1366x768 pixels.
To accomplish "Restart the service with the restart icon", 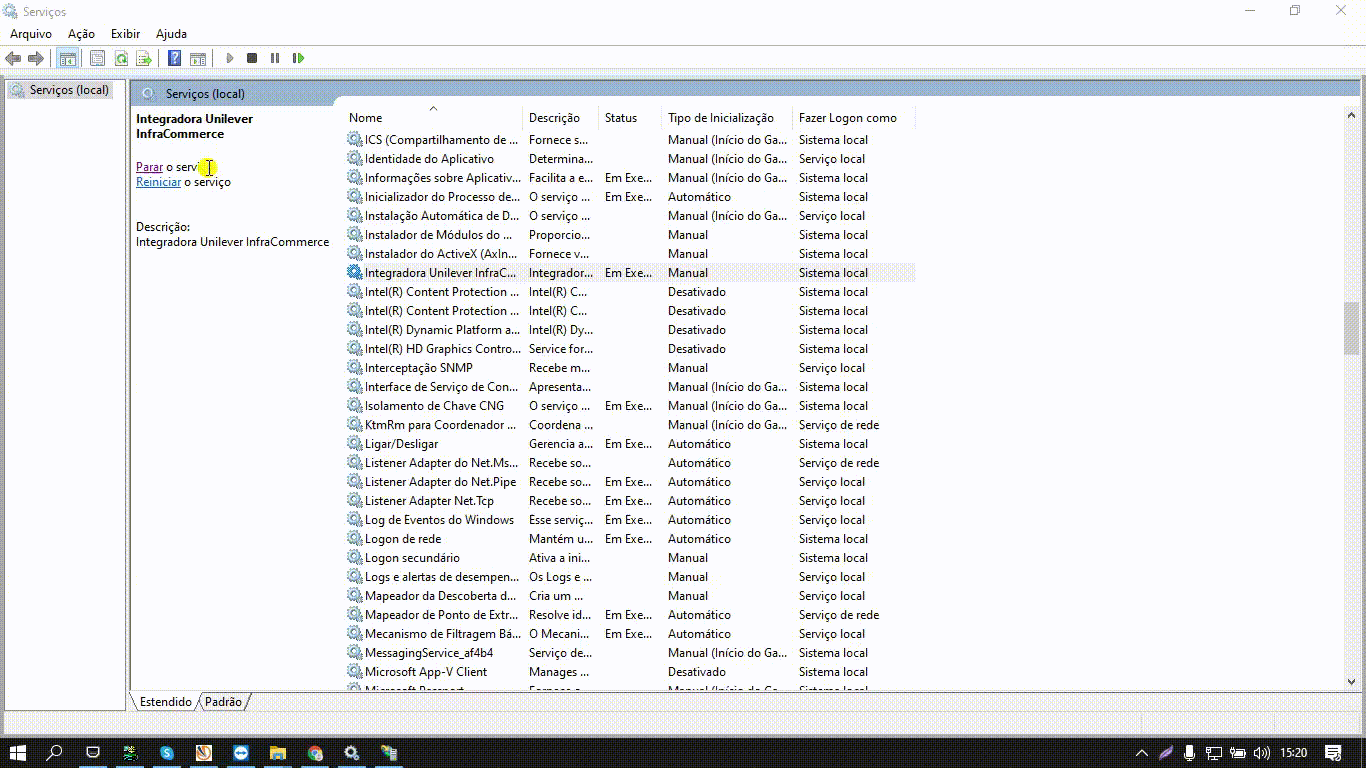I will pos(298,58).
